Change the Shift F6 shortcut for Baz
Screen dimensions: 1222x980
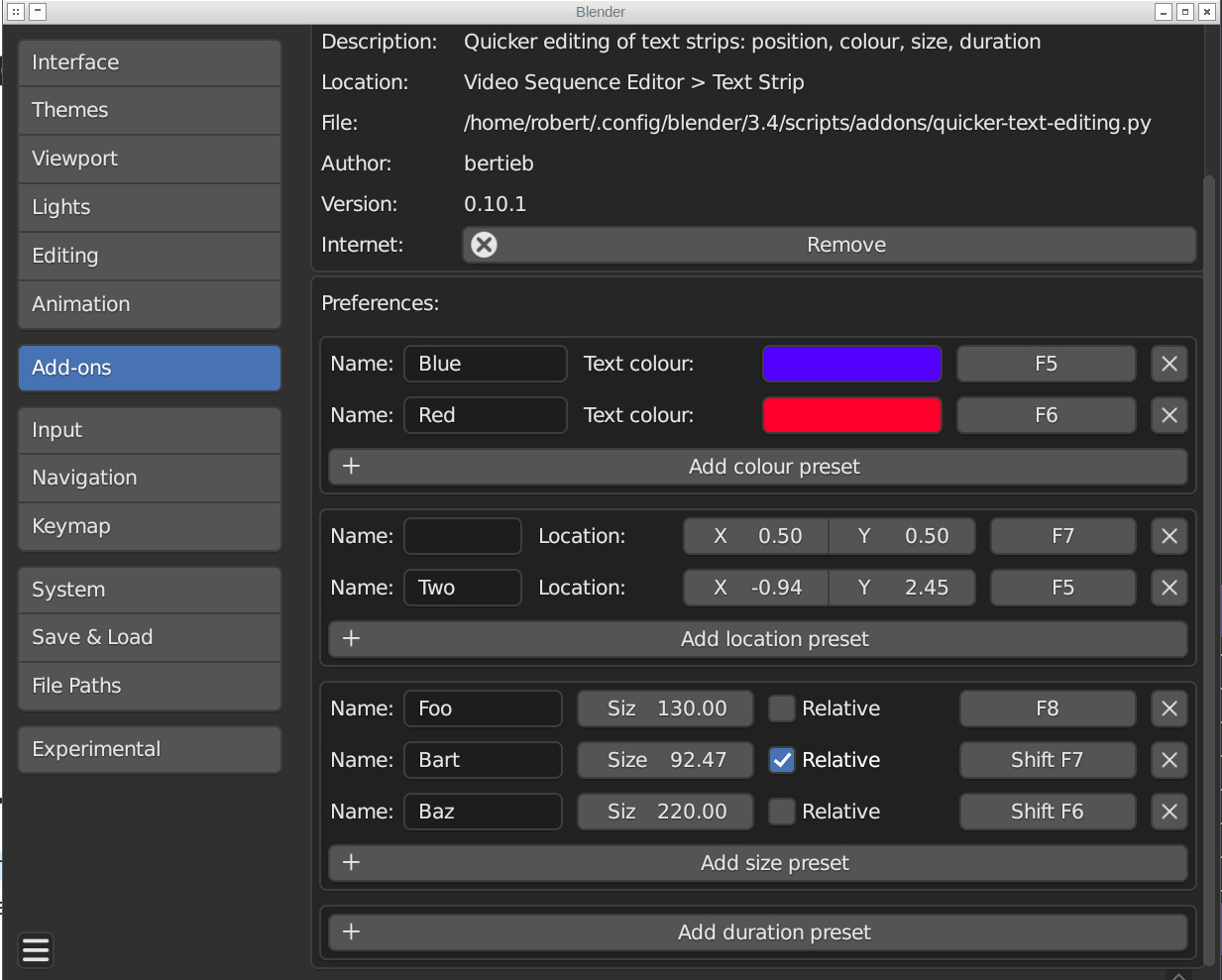[1048, 812]
